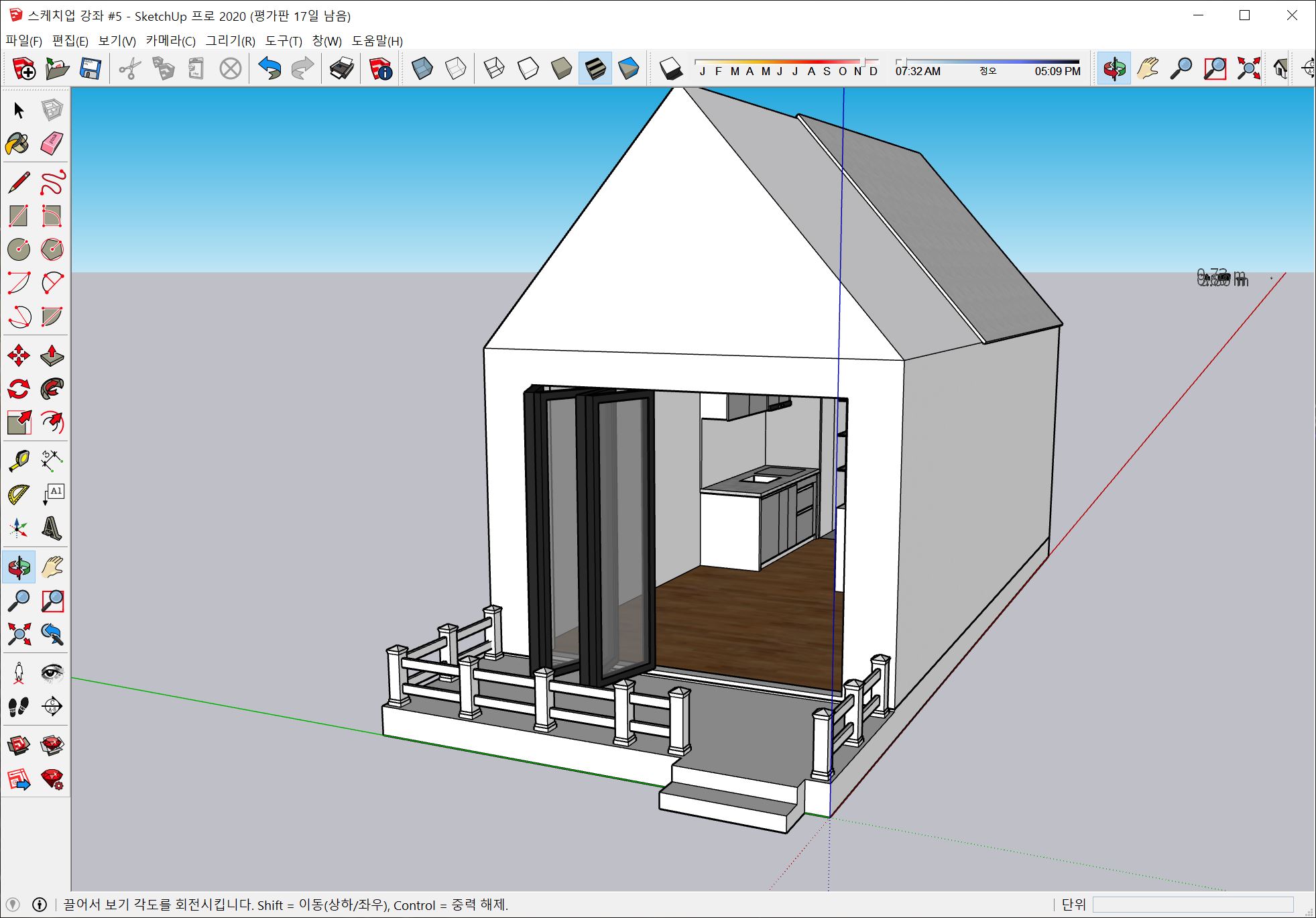Activate the Move tool

(19, 355)
